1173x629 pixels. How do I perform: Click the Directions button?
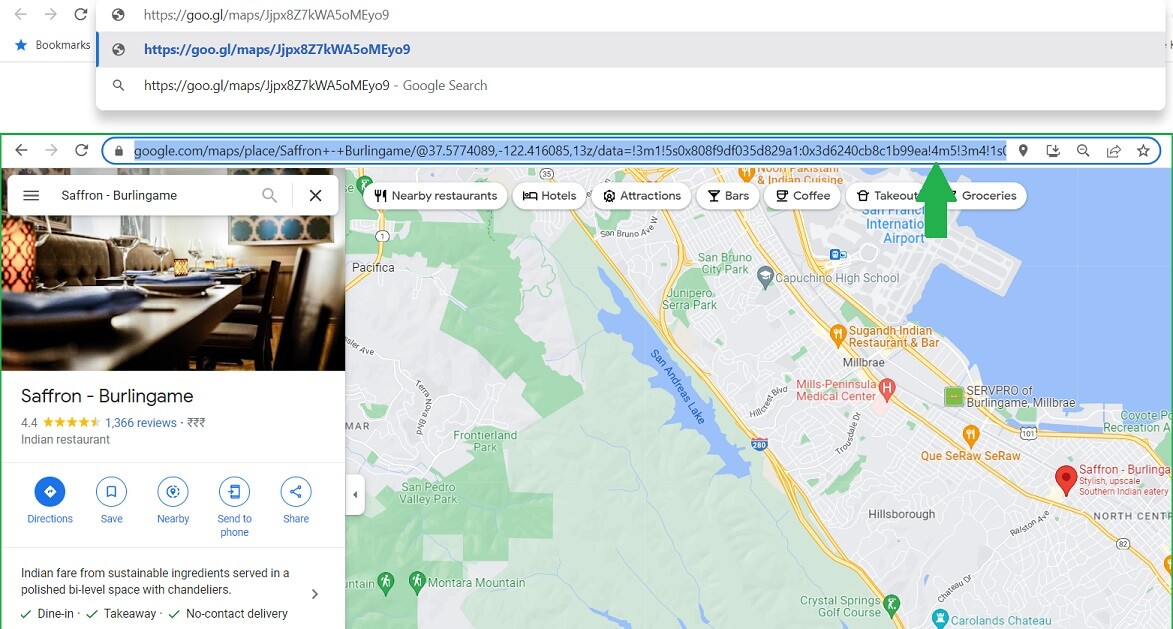pyautogui.click(x=50, y=501)
